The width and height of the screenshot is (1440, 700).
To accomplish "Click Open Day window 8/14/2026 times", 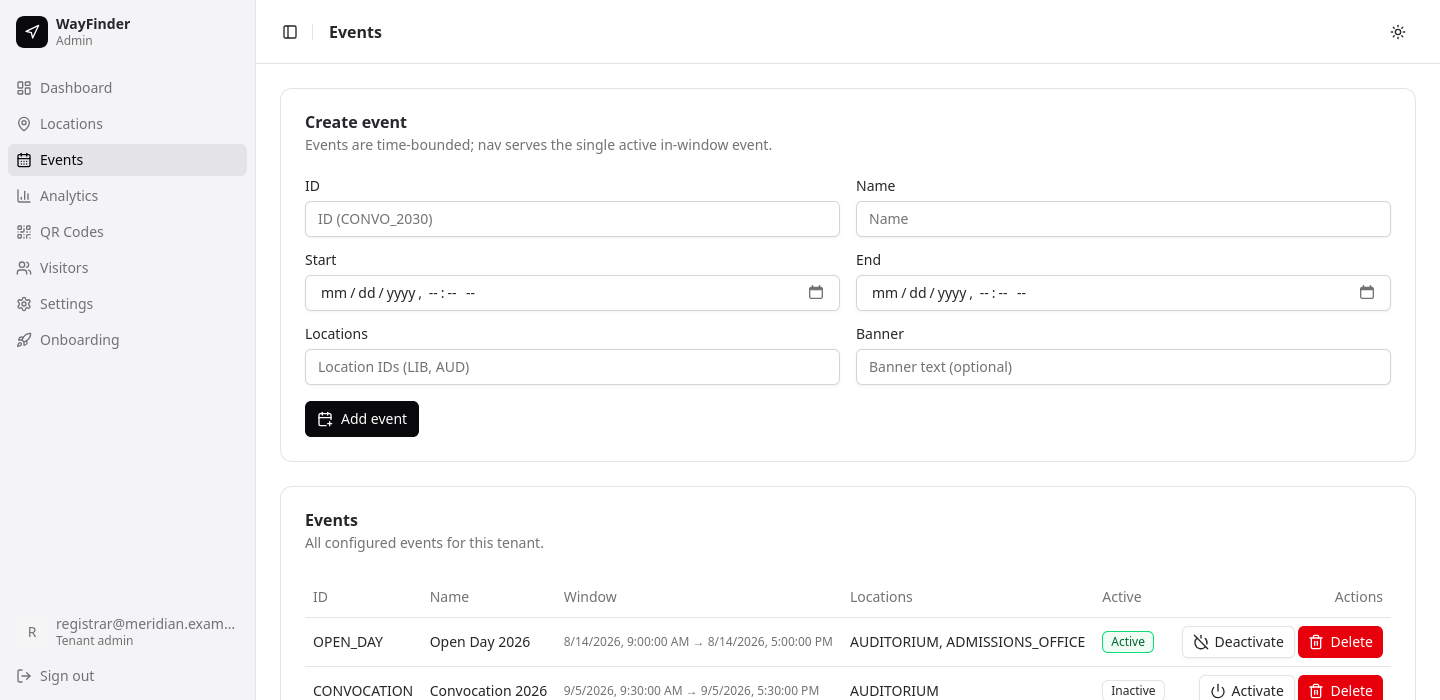I will tap(698, 642).
